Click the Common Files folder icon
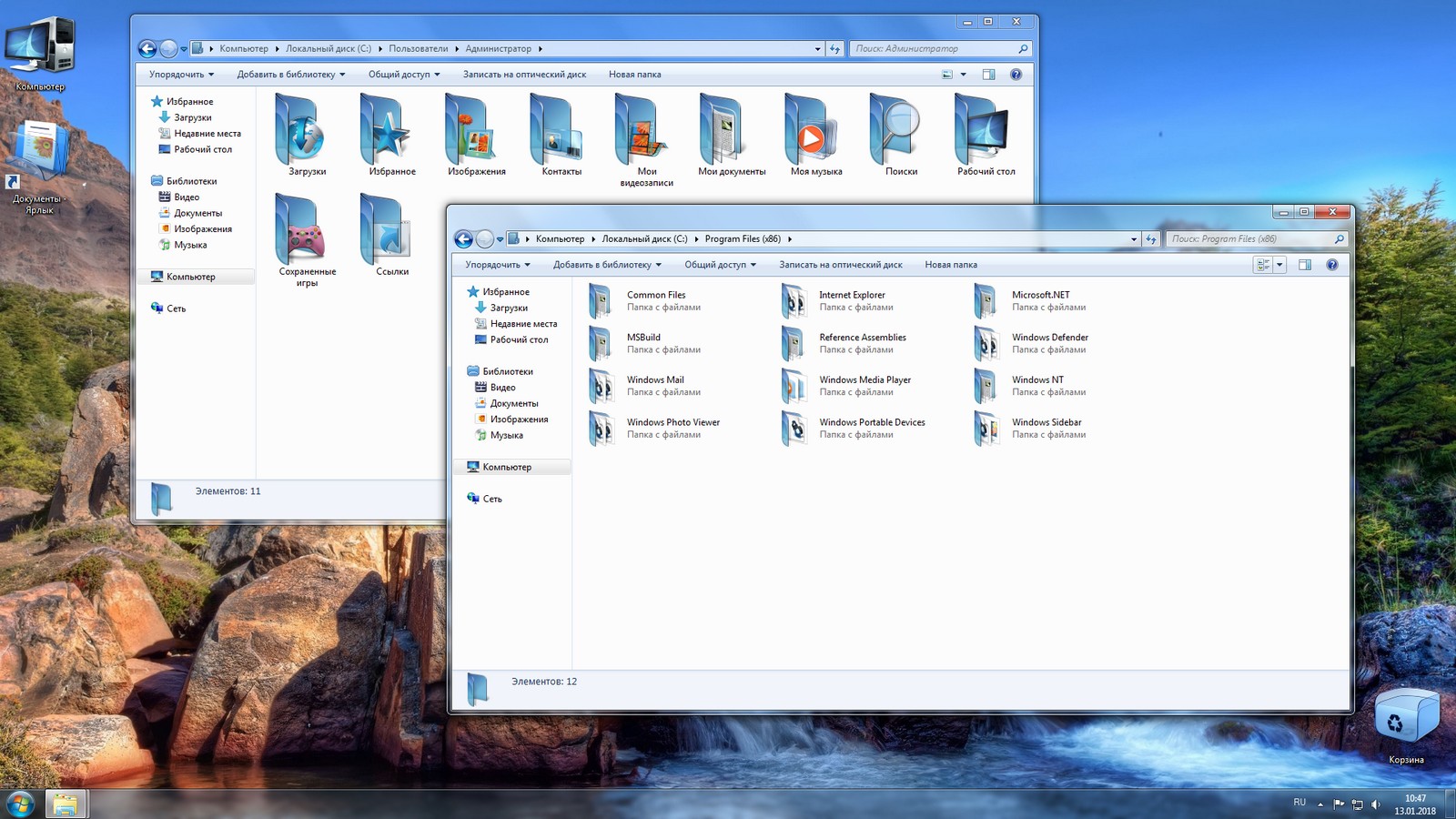The width and height of the screenshot is (1456, 819). click(602, 301)
